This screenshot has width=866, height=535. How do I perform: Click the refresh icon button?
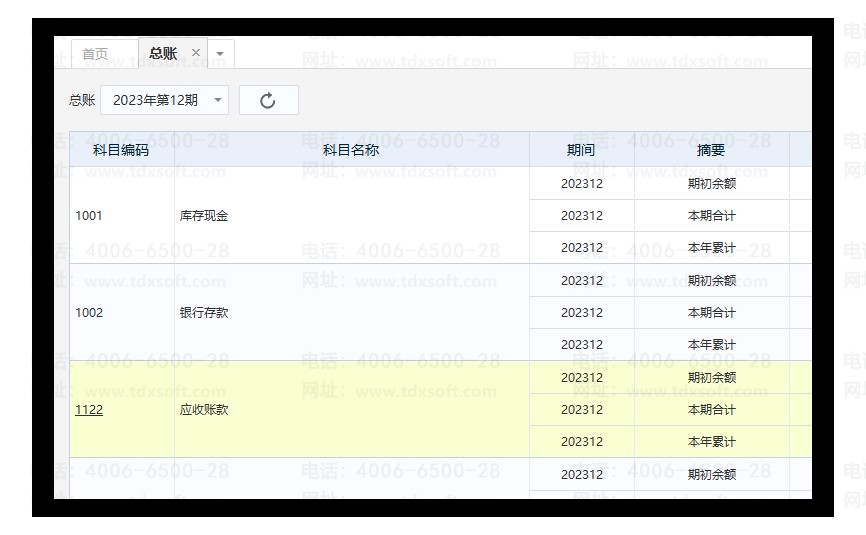pyautogui.click(x=268, y=100)
